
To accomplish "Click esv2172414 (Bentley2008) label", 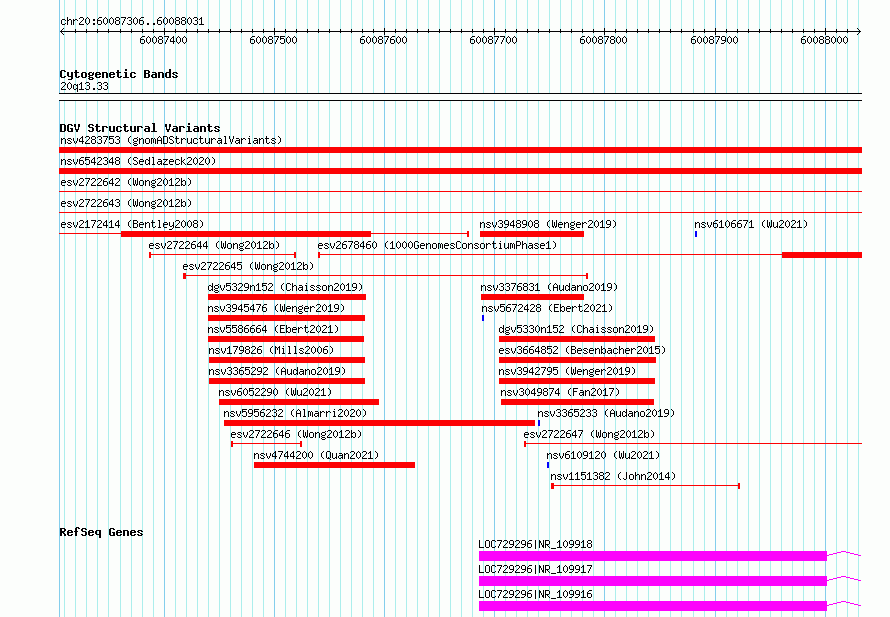I will click(x=132, y=224).
